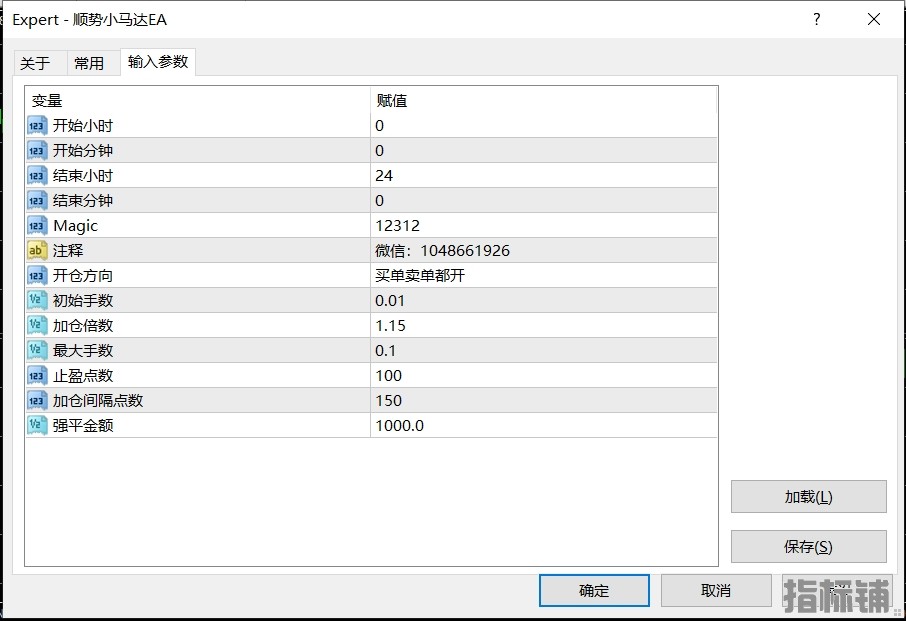Select the 最大手数 variable name

[83, 350]
